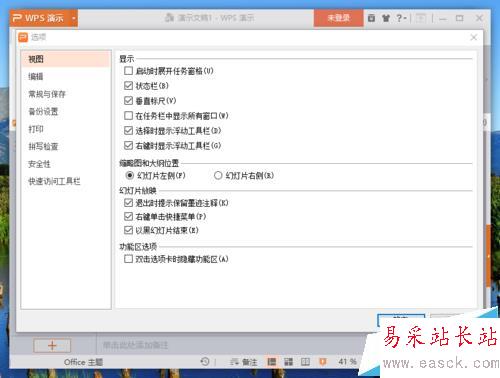The height and width of the screenshot is (378, 500).
Task: Uncheck 右键单击快捷菜单(P) checkbox
Action: coord(128,217)
